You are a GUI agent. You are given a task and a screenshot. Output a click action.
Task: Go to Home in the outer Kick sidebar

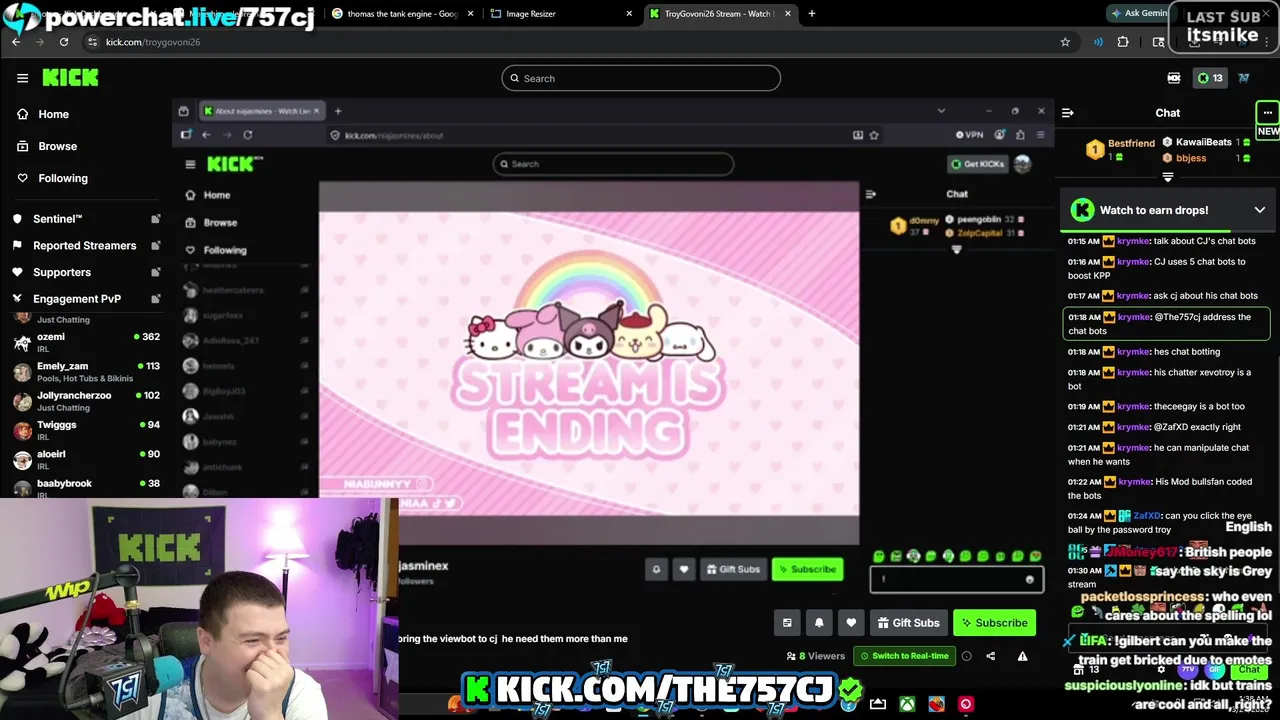43,114
